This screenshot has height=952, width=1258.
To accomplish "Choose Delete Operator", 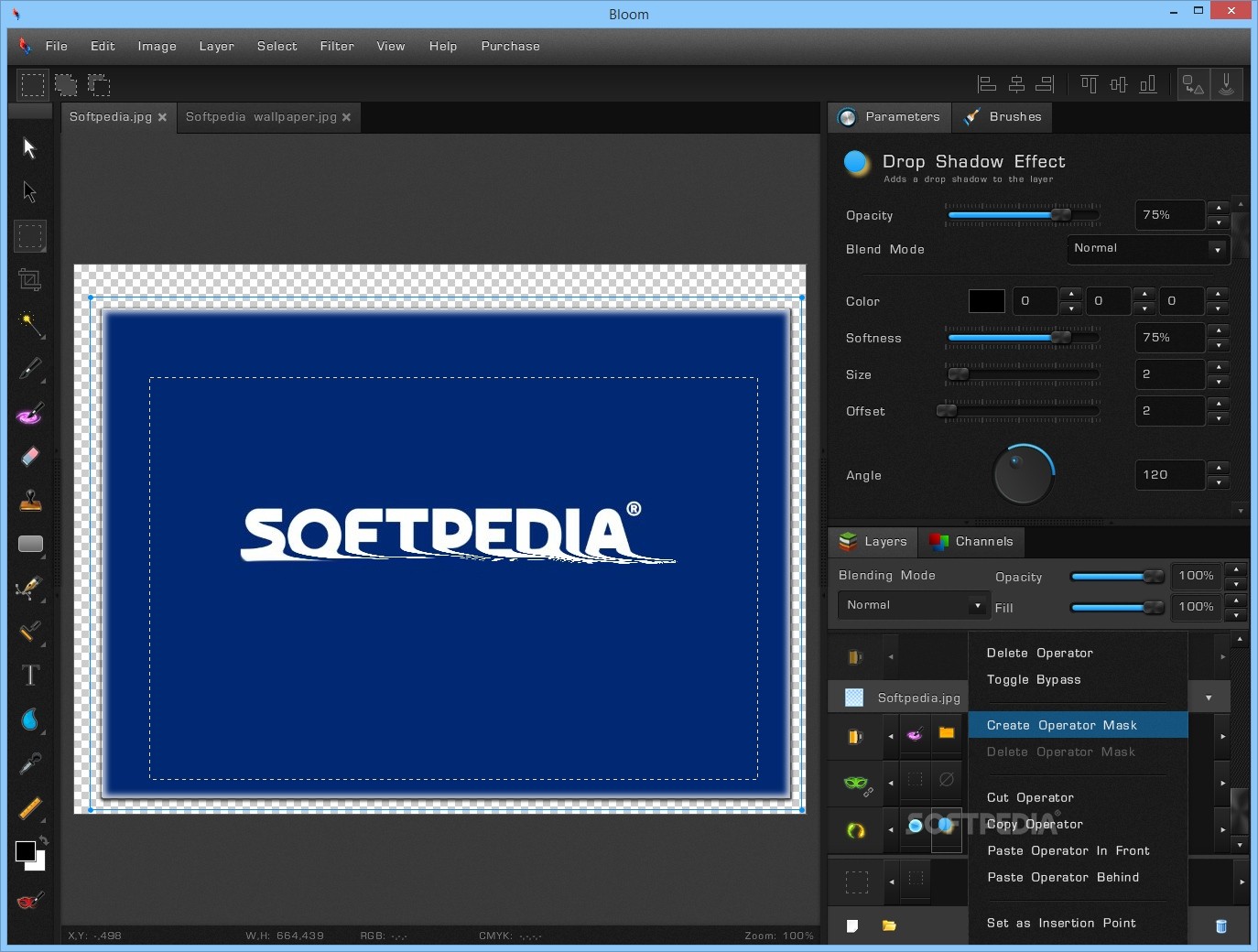I will pos(1039,653).
